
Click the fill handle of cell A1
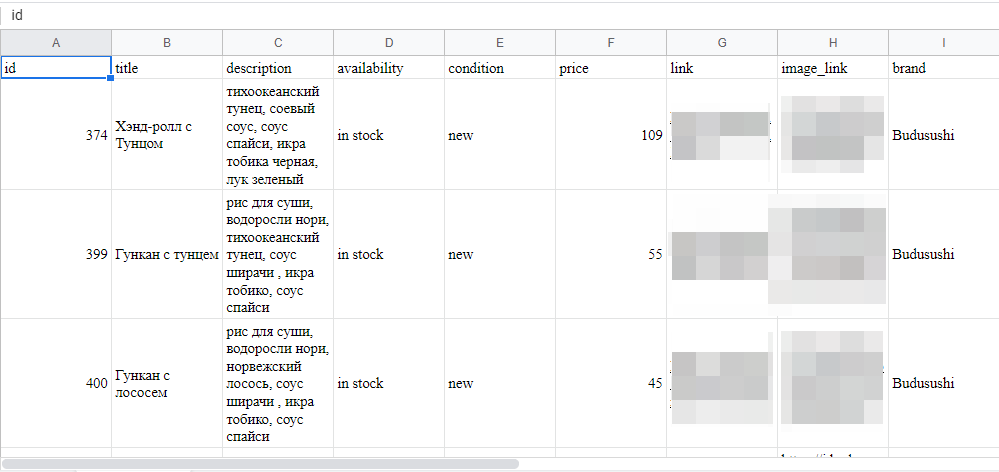coord(110,78)
